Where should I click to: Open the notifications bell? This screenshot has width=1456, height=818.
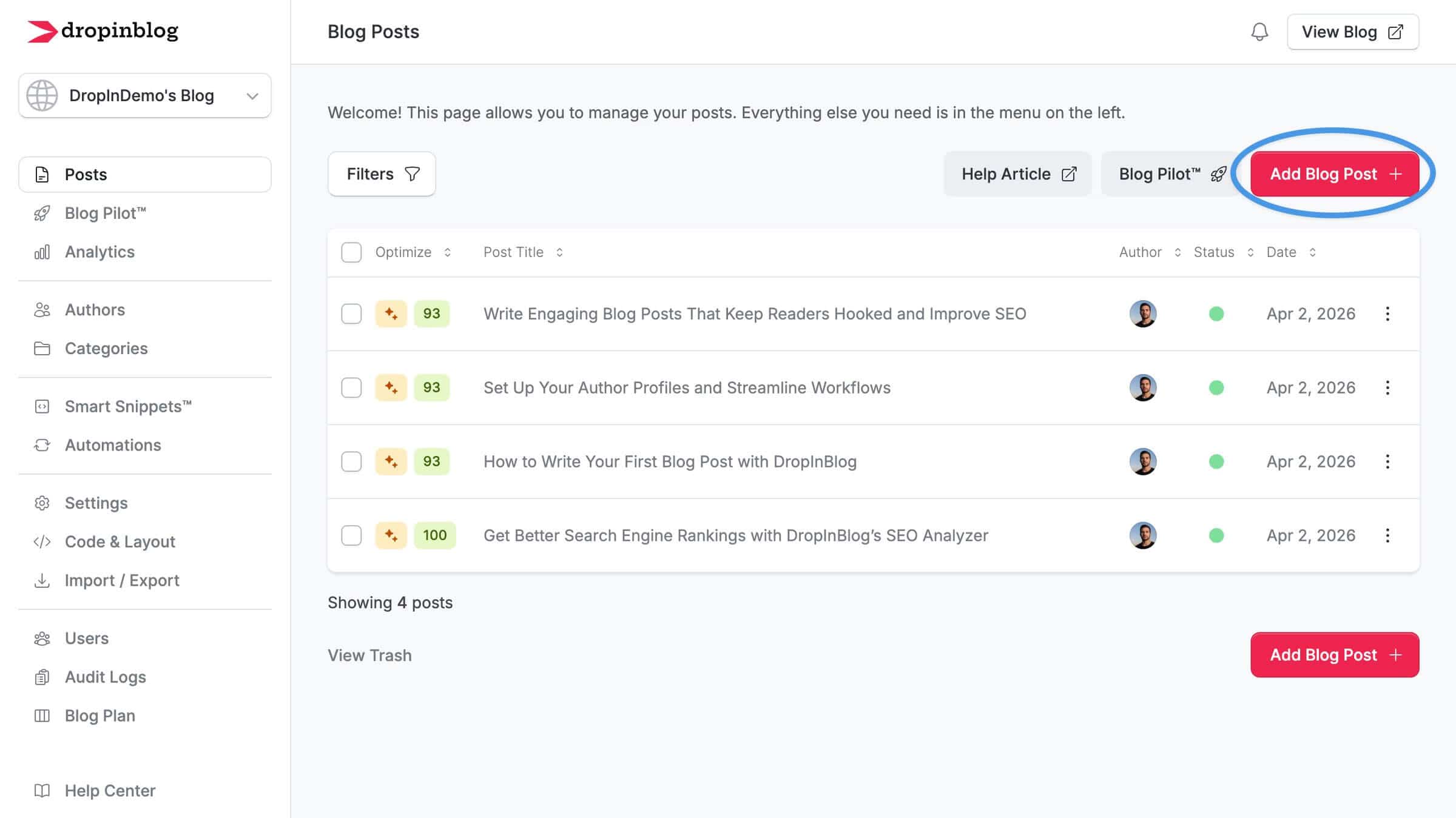tap(1259, 32)
